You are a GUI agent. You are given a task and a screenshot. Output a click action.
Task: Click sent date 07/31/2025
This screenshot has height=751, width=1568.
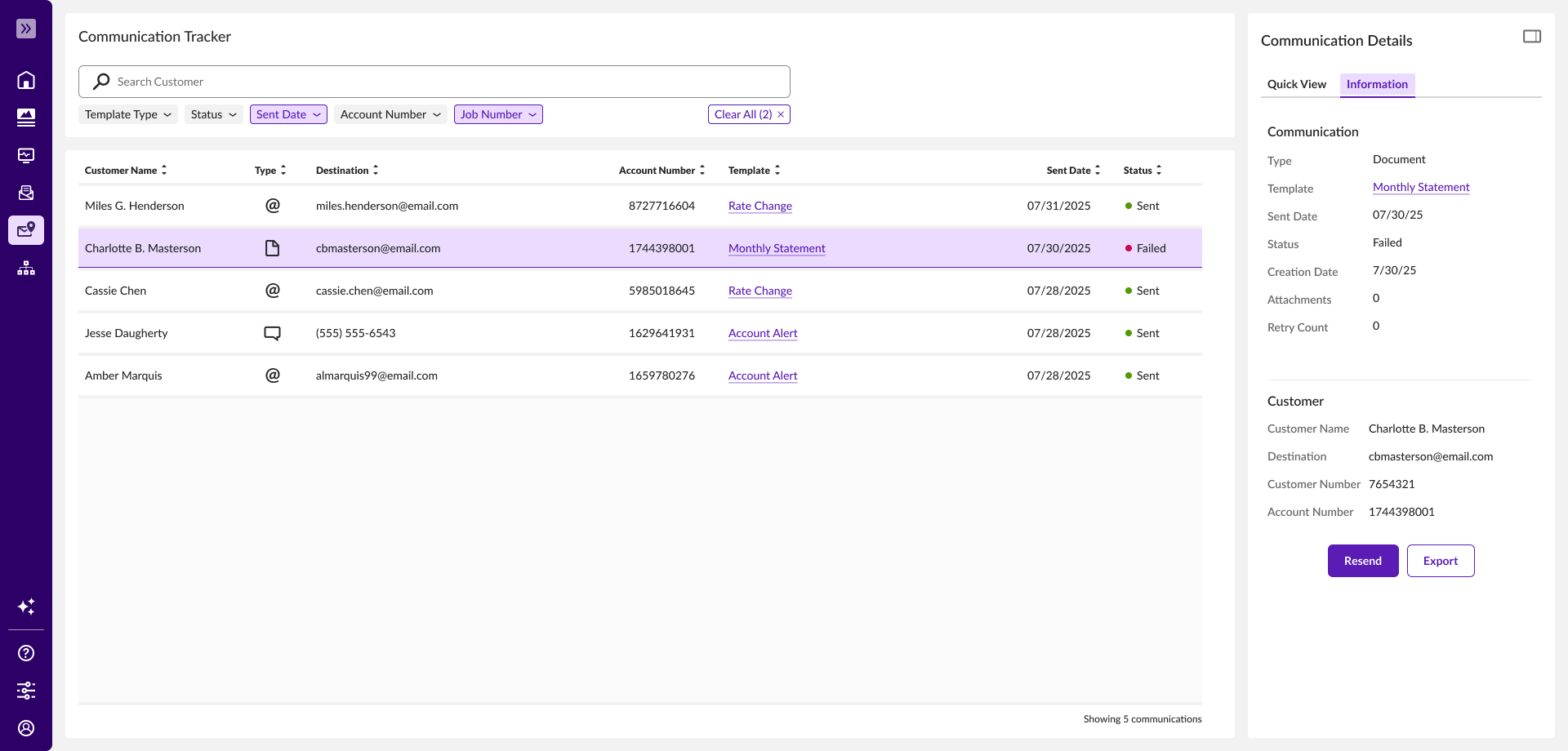1059,206
